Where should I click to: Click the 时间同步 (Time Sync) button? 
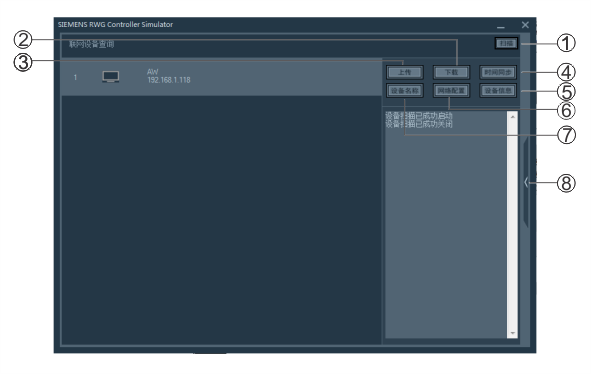pos(498,72)
